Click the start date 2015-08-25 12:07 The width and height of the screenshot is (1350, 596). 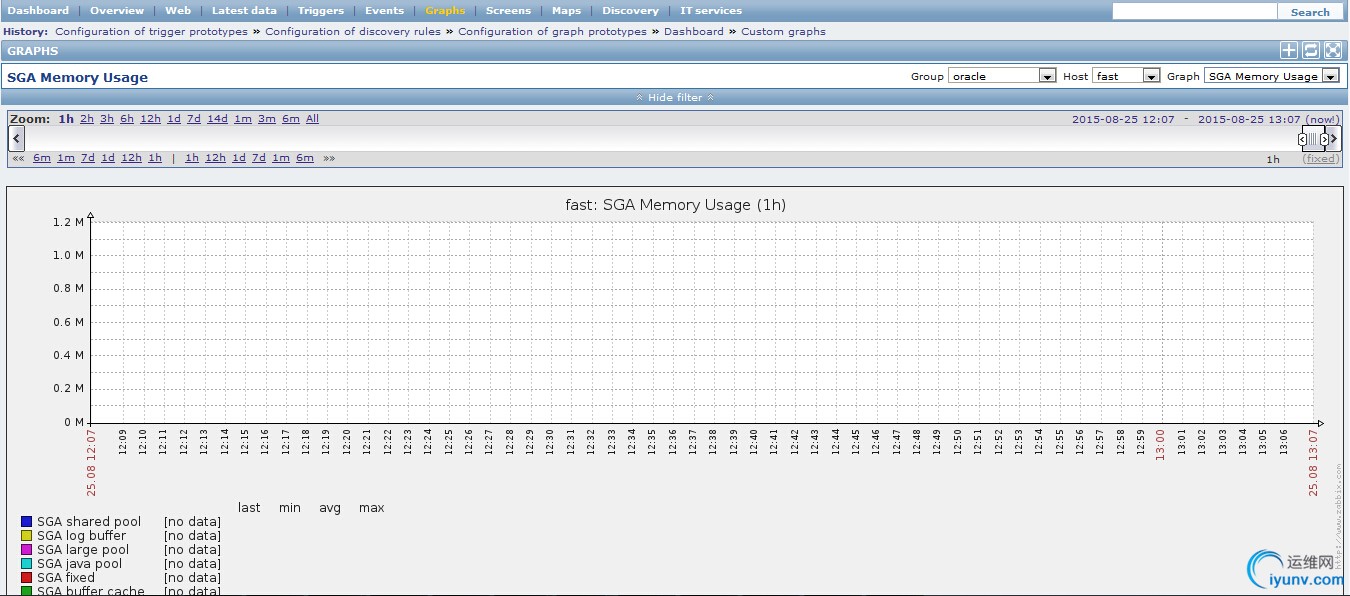coord(1123,119)
